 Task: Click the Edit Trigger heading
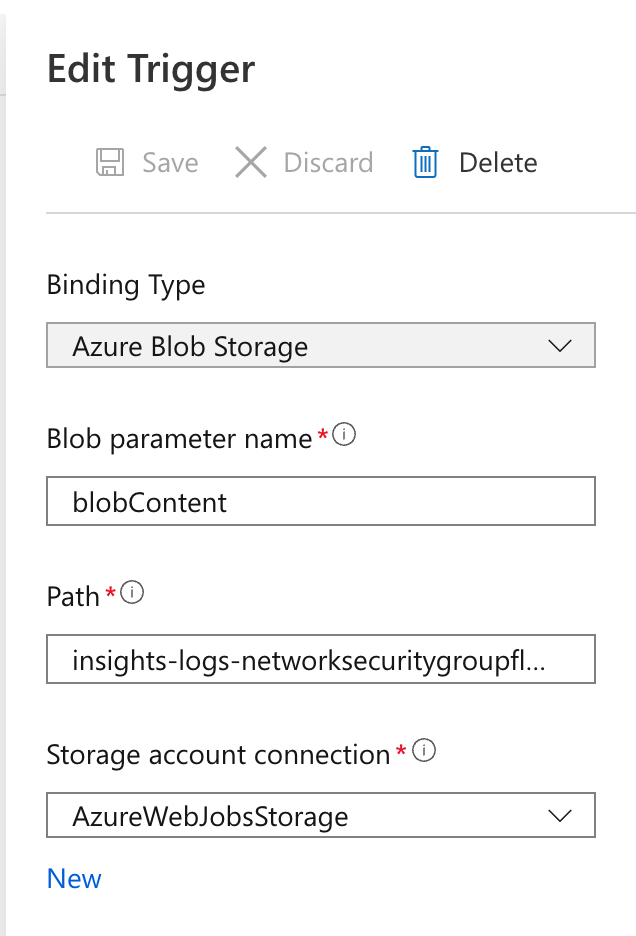coord(151,70)
